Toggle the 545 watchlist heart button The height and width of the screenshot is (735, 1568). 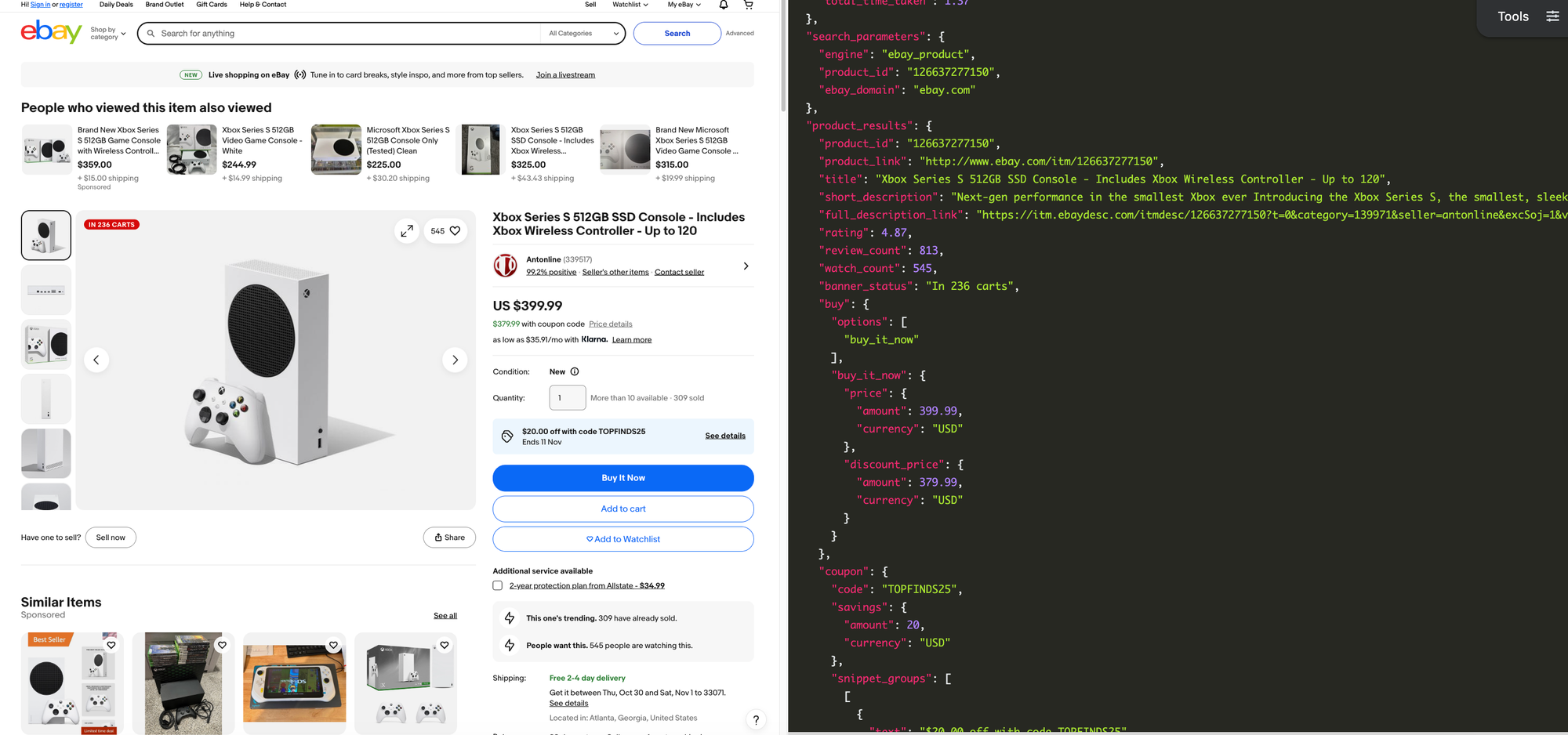pos(445,231)
